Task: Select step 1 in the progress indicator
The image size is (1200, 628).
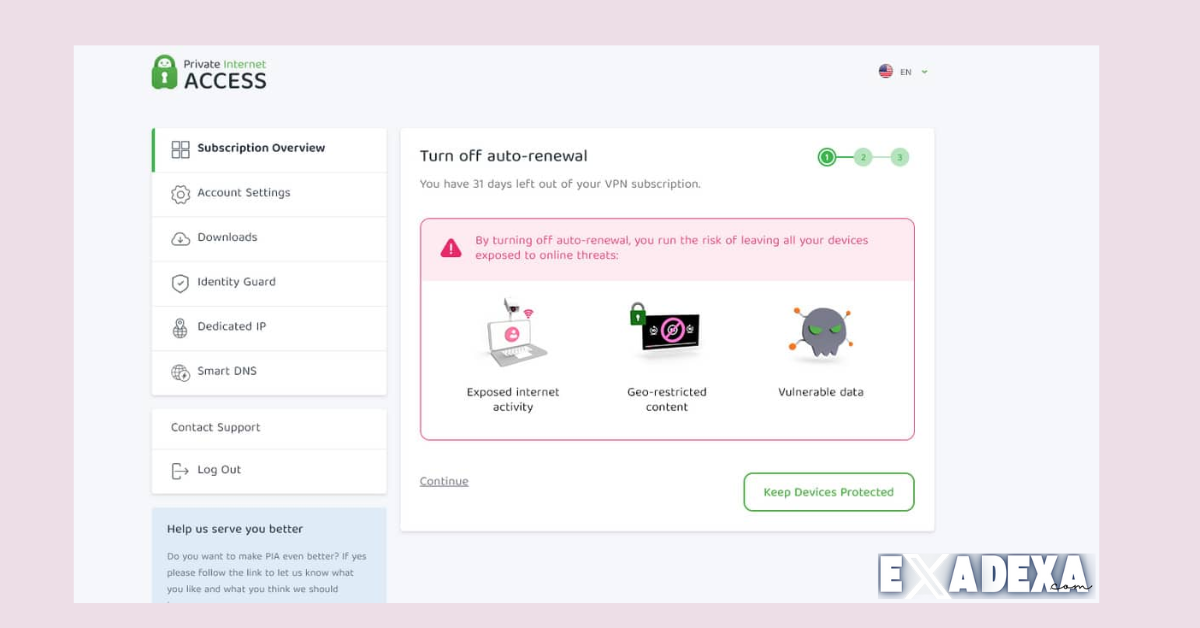Action: (825, 157)
